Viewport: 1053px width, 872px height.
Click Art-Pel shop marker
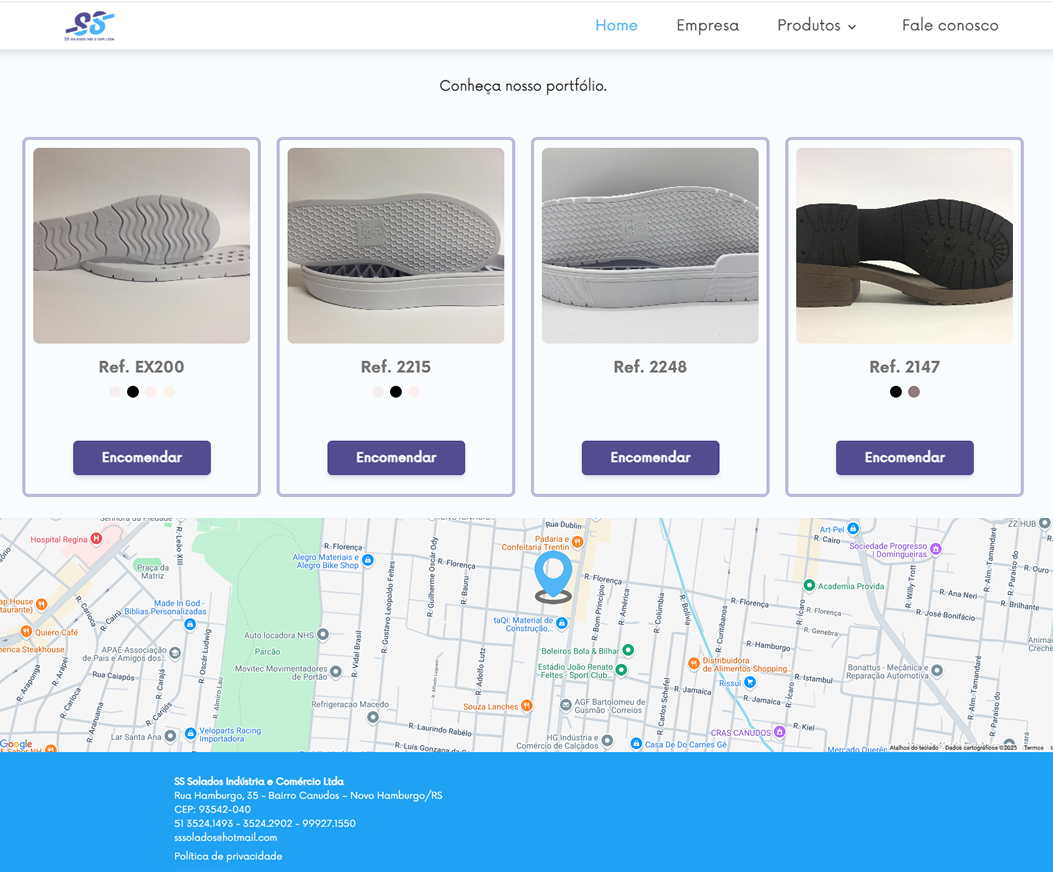[853, 529]
